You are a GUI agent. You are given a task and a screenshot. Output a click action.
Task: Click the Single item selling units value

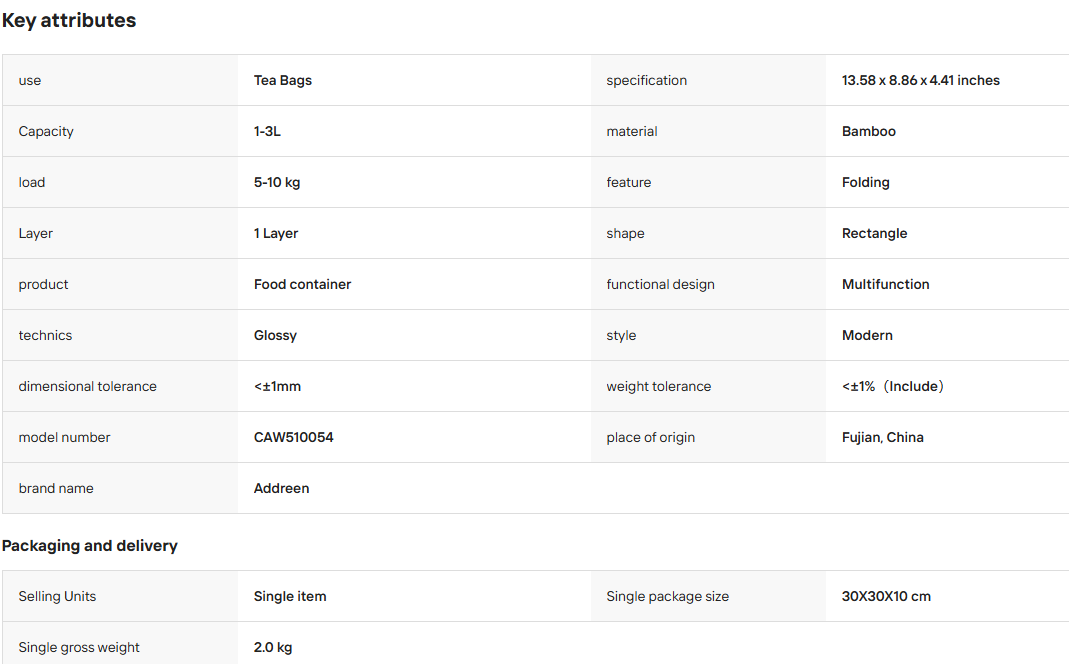pos(290,597)
